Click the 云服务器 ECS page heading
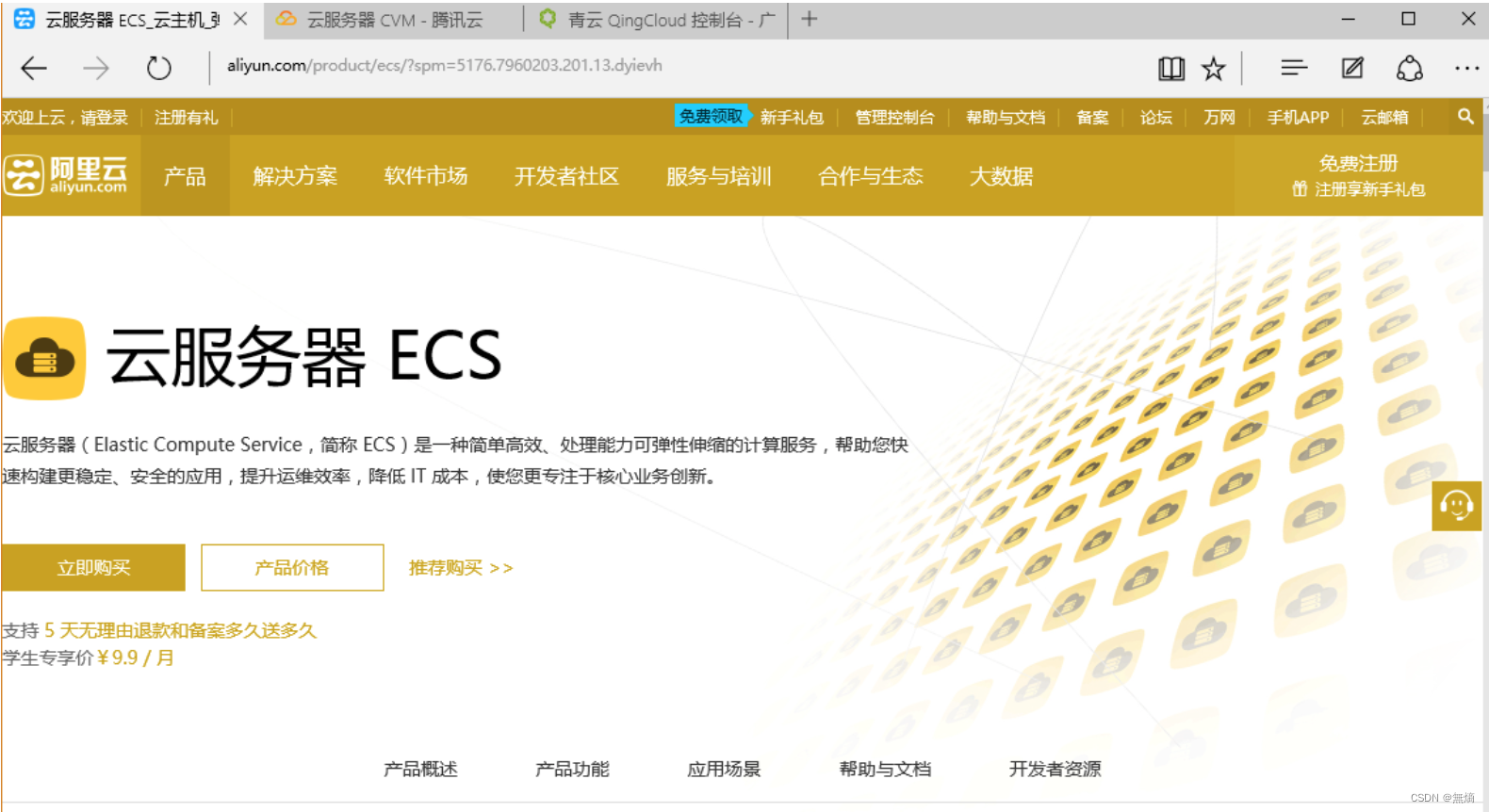The width and height of the screenshot is (1489, 812). tap(303, 357)
